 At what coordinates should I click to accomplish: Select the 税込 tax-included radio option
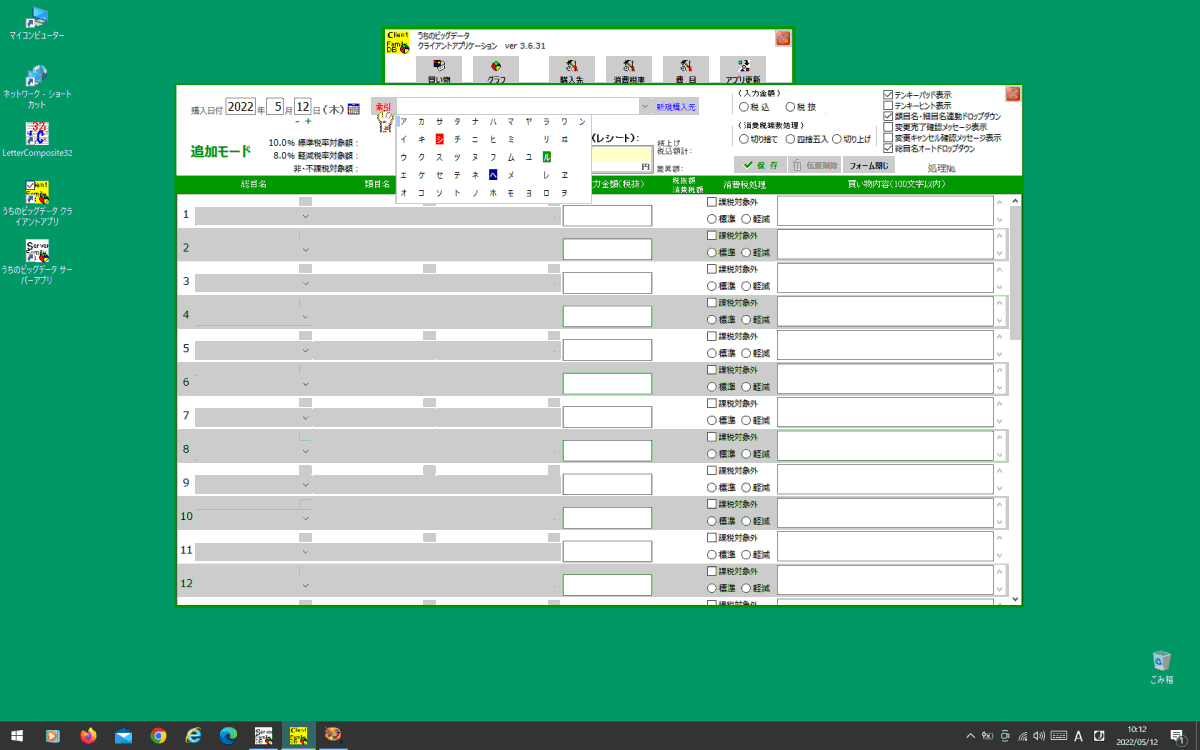(743, 106)
